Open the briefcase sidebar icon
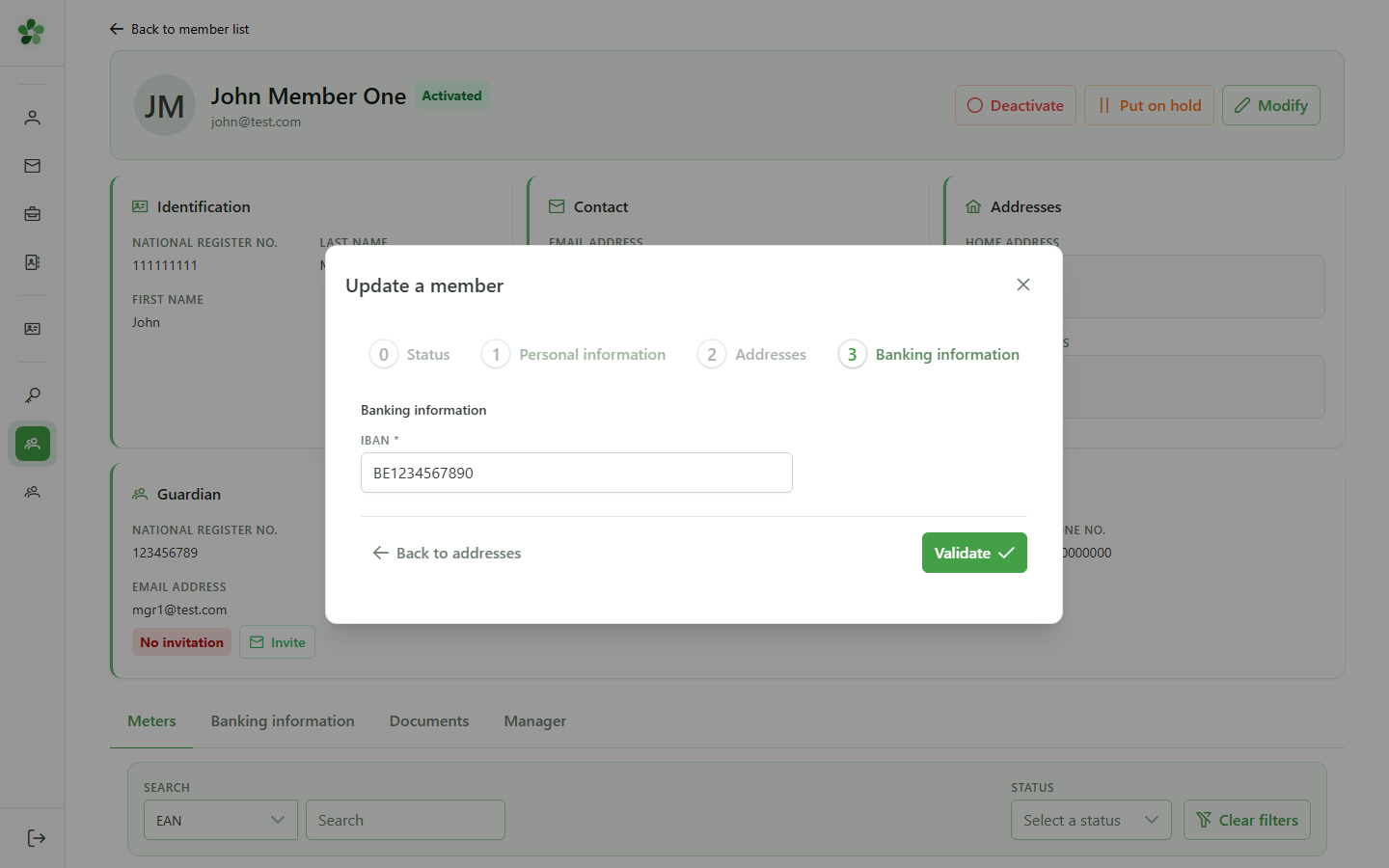Viewport: 1389px width, 868px height. [32, 214]
